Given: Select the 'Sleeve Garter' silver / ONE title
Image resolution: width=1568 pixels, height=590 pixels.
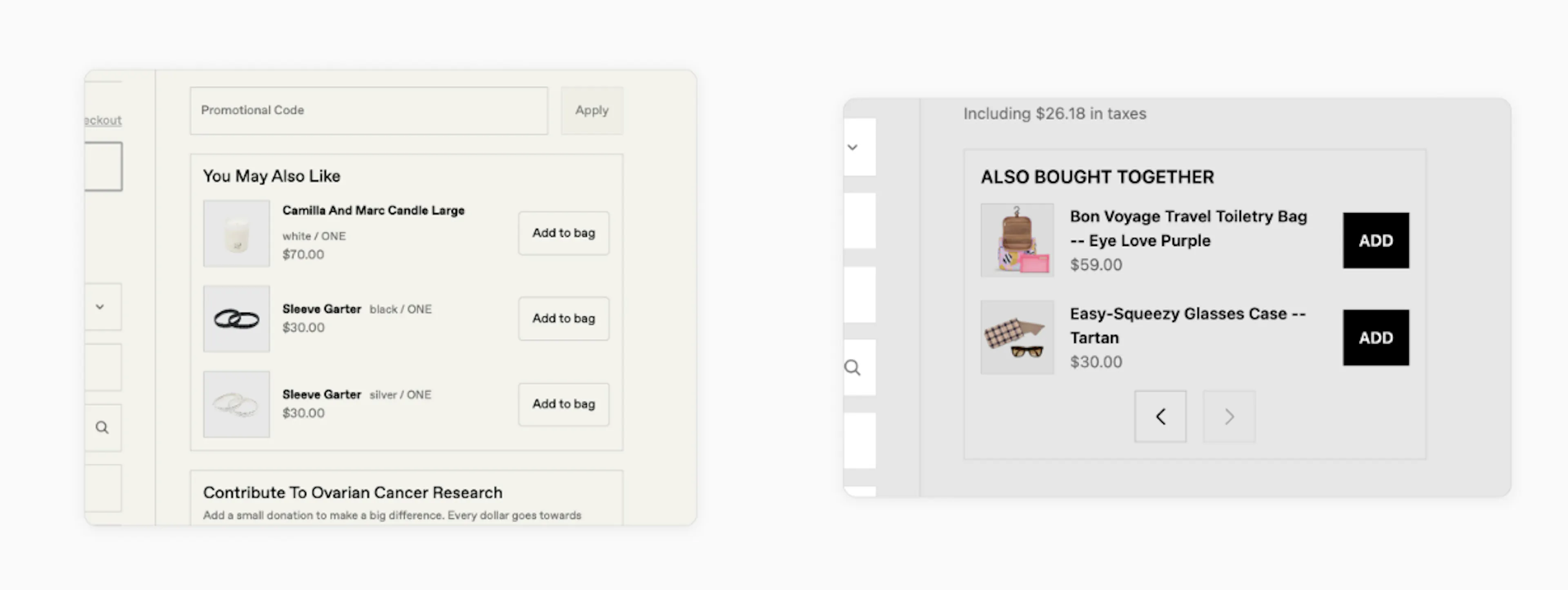Looking at the screenshot, I should click(321, 394).
